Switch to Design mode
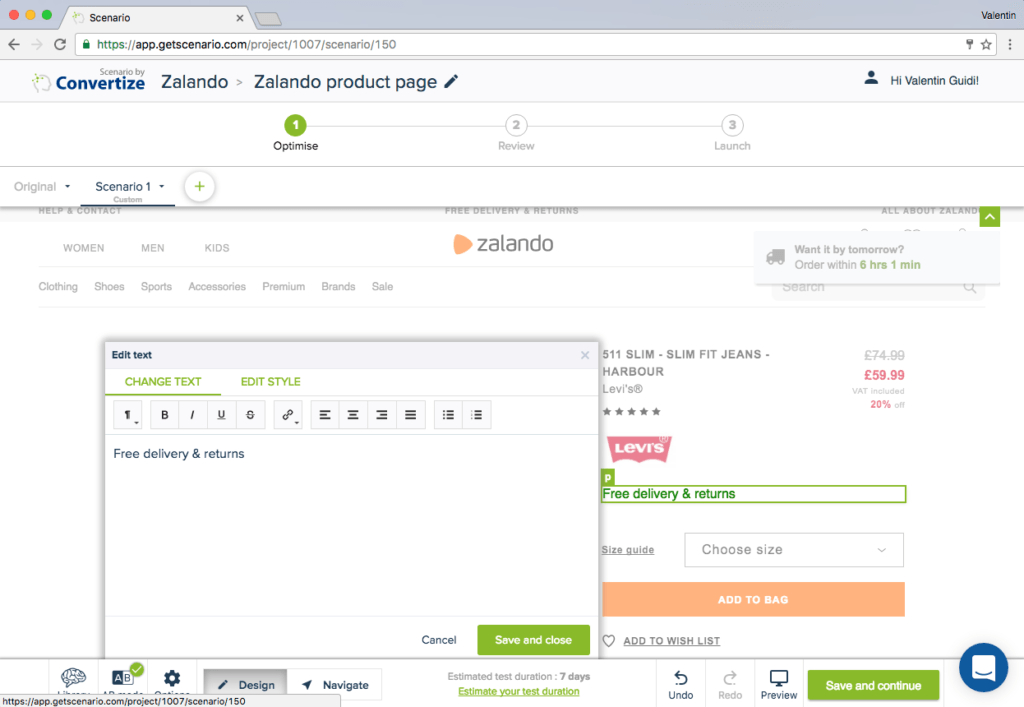This screenshot has width=1024, height=707. coord(246,685)
